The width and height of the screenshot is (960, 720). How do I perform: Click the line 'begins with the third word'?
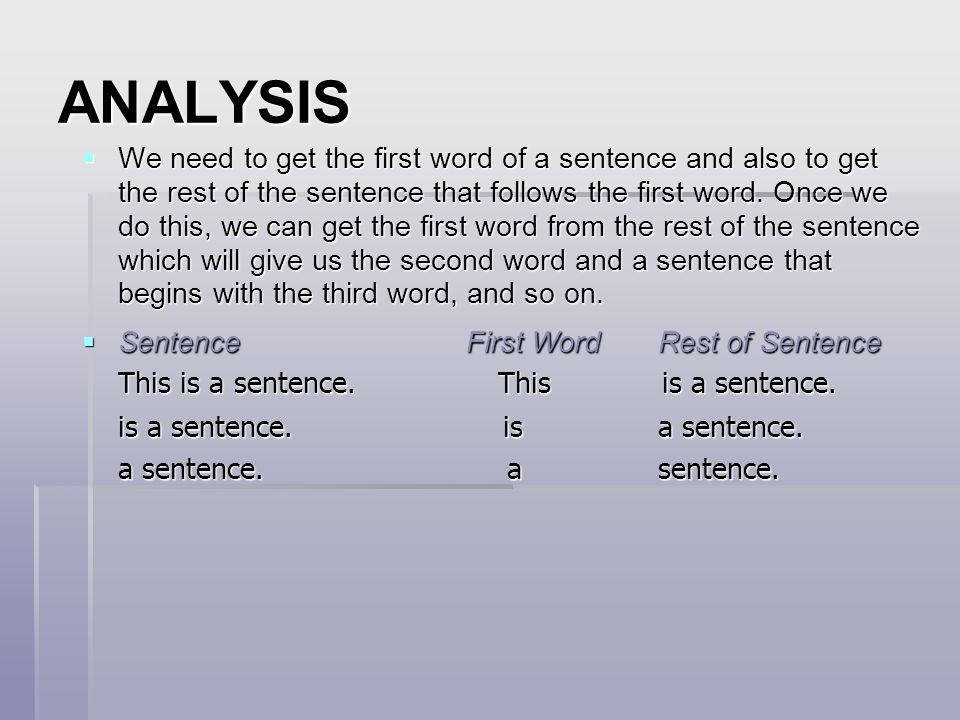tap(361, 294)
